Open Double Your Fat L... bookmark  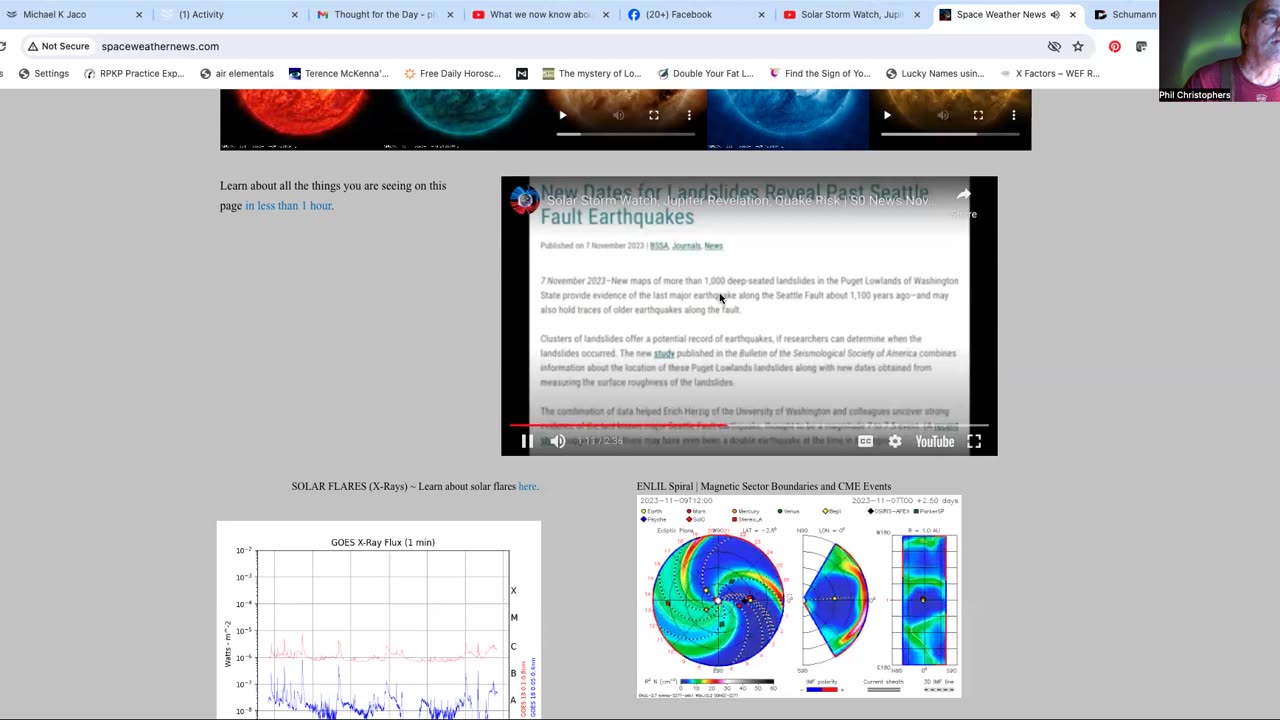coord(706,73)
